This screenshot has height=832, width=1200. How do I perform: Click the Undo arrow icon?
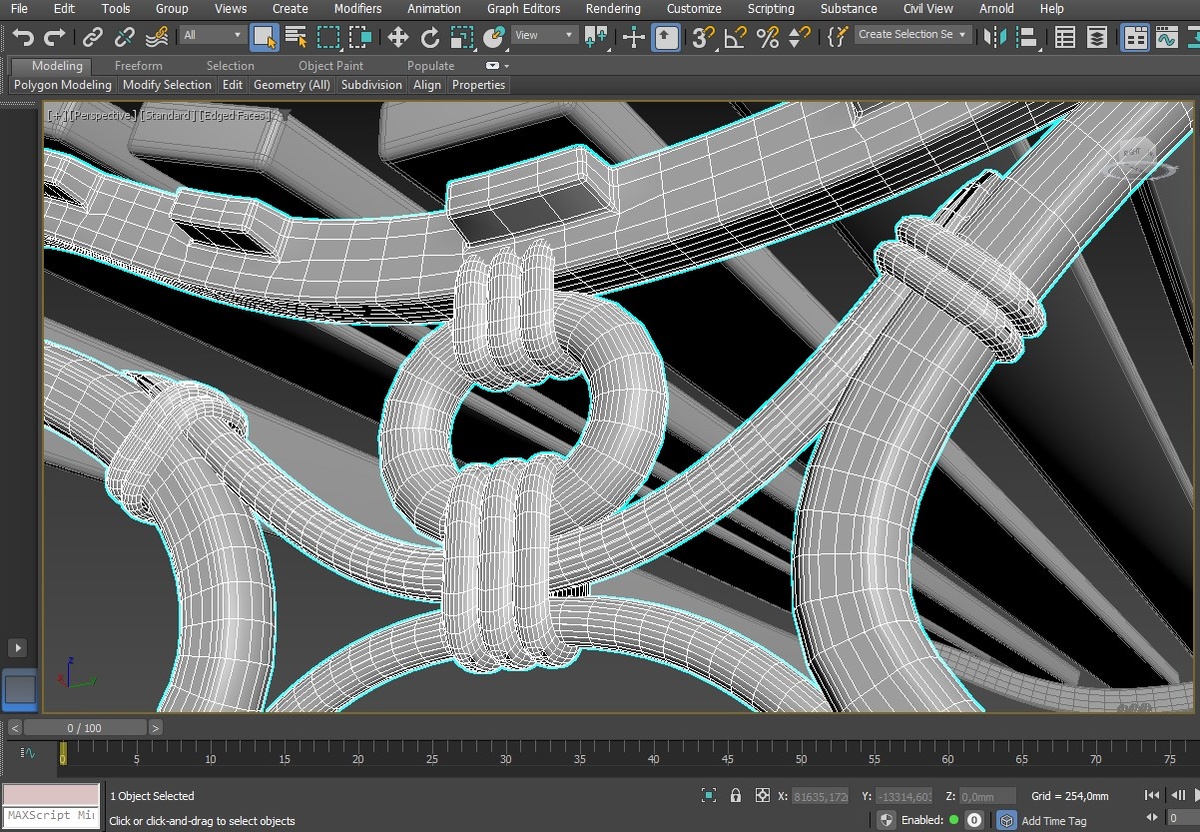22,37
